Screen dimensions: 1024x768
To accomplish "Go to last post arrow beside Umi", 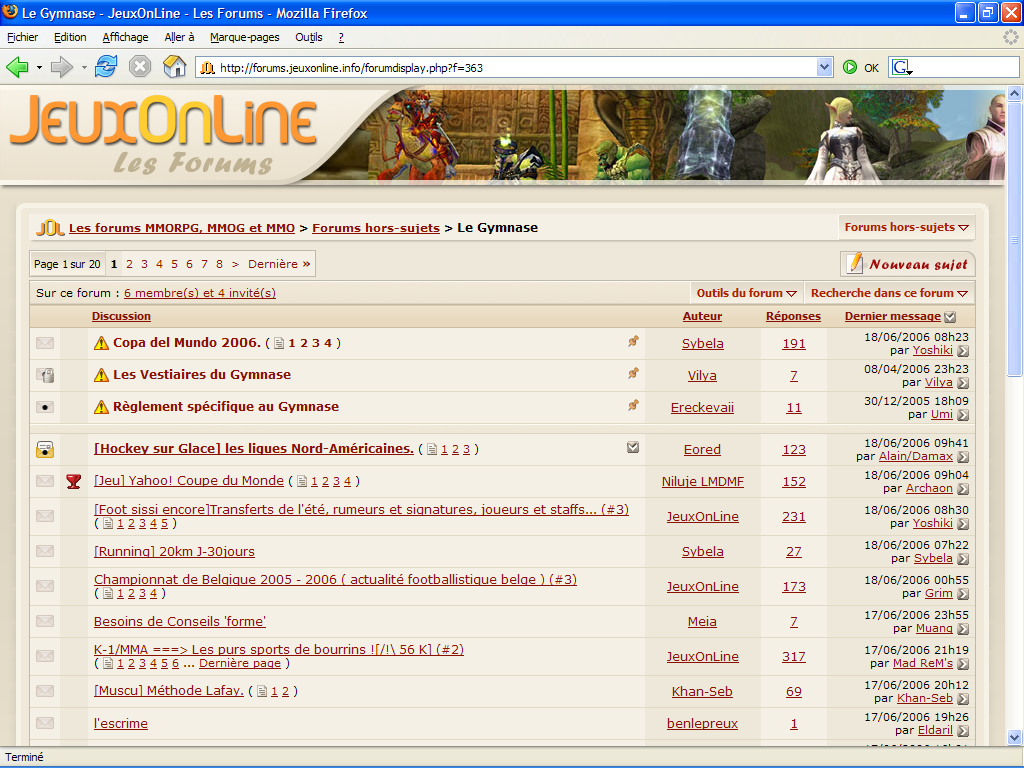I will pos(963,415).
